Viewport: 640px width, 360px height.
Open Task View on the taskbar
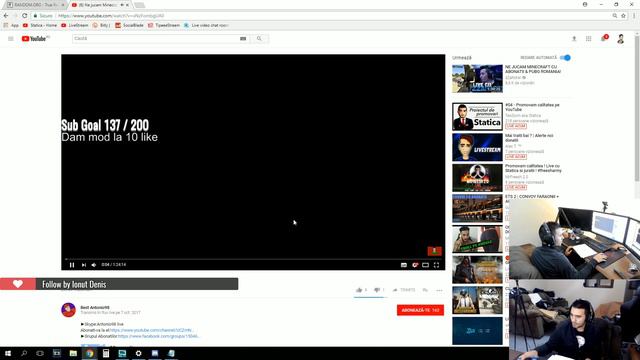point(40,353)
